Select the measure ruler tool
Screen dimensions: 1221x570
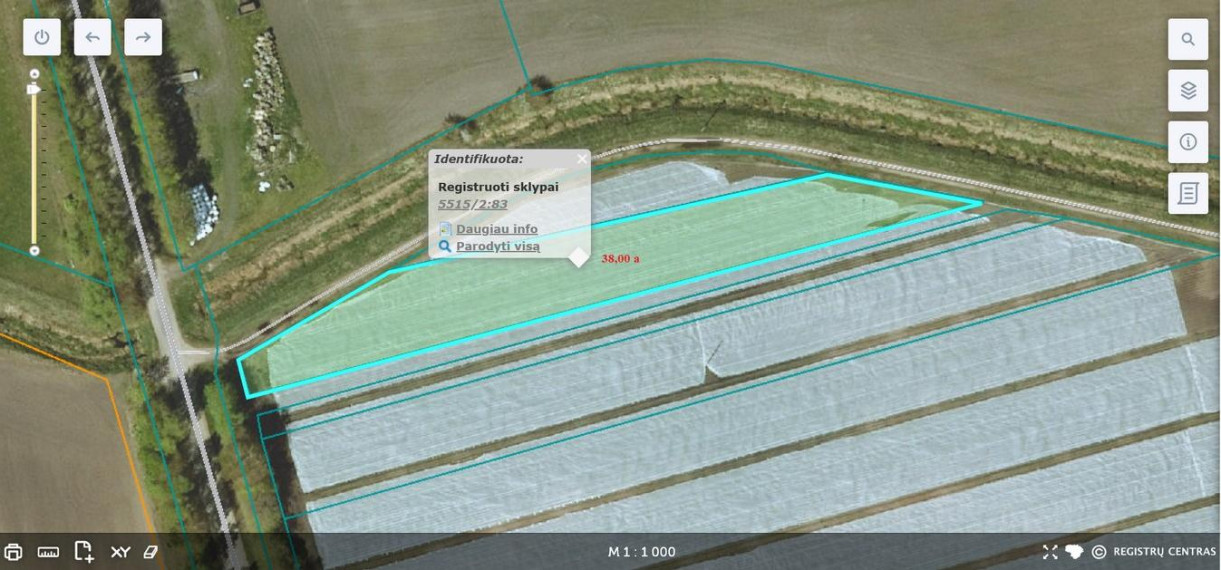(48, 551)
